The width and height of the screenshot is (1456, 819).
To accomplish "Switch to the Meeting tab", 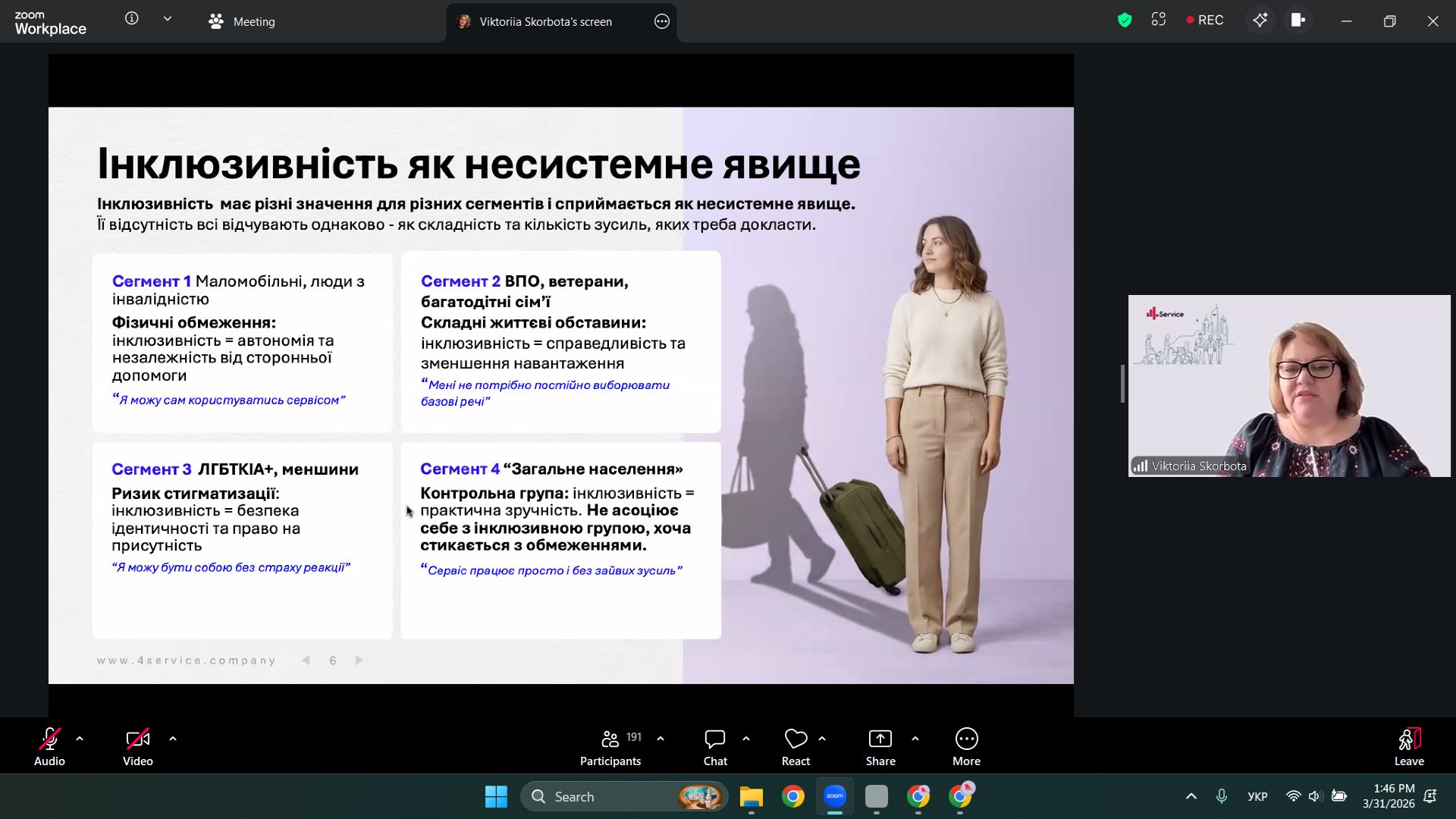I will coord(242,22).
